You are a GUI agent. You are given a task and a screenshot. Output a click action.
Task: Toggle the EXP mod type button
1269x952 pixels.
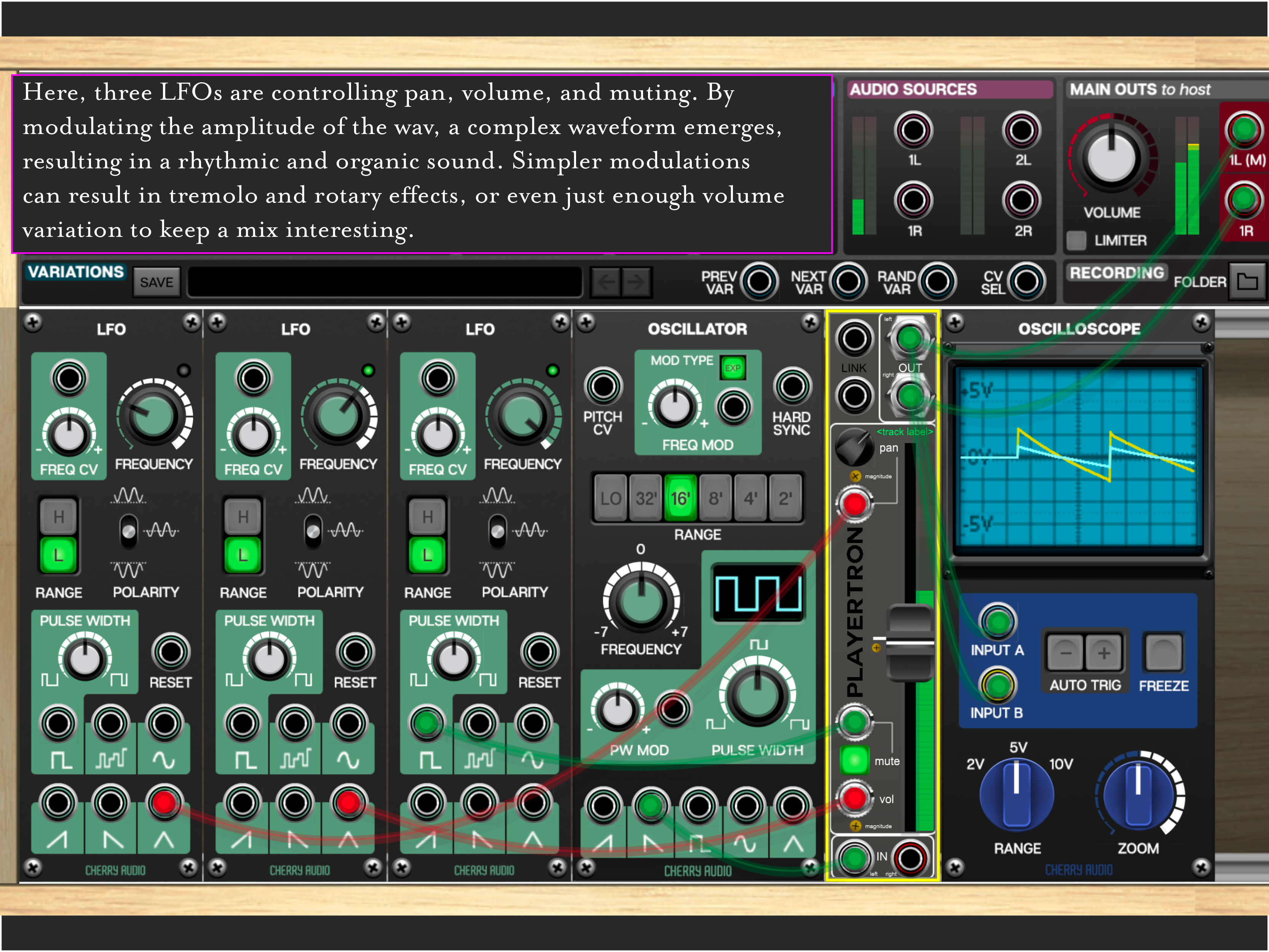pyautogui.click(x=733, y=368)
